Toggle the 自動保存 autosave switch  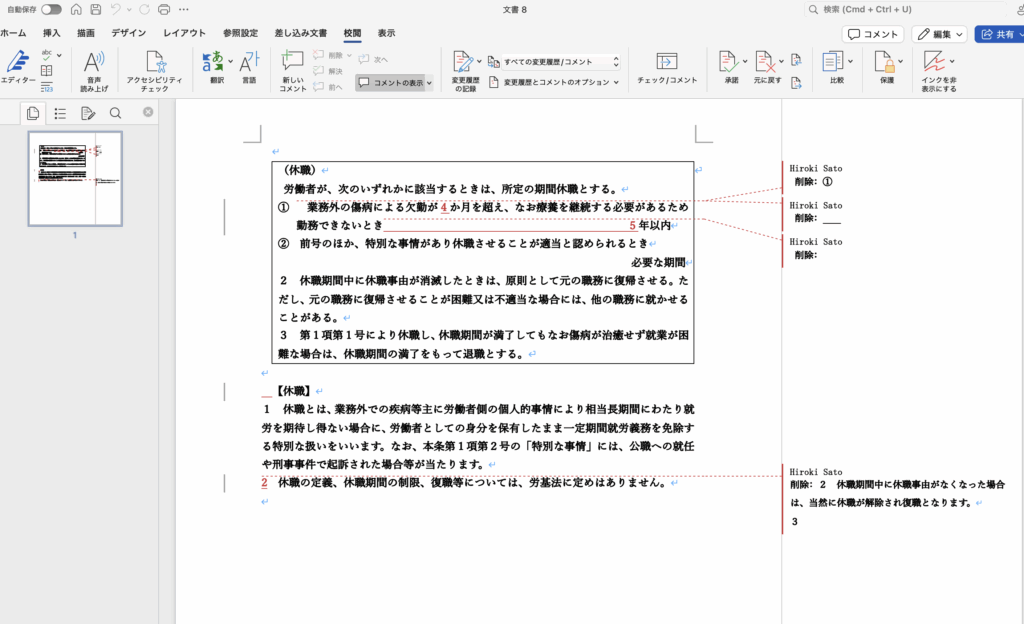click(x=50, y=9)
